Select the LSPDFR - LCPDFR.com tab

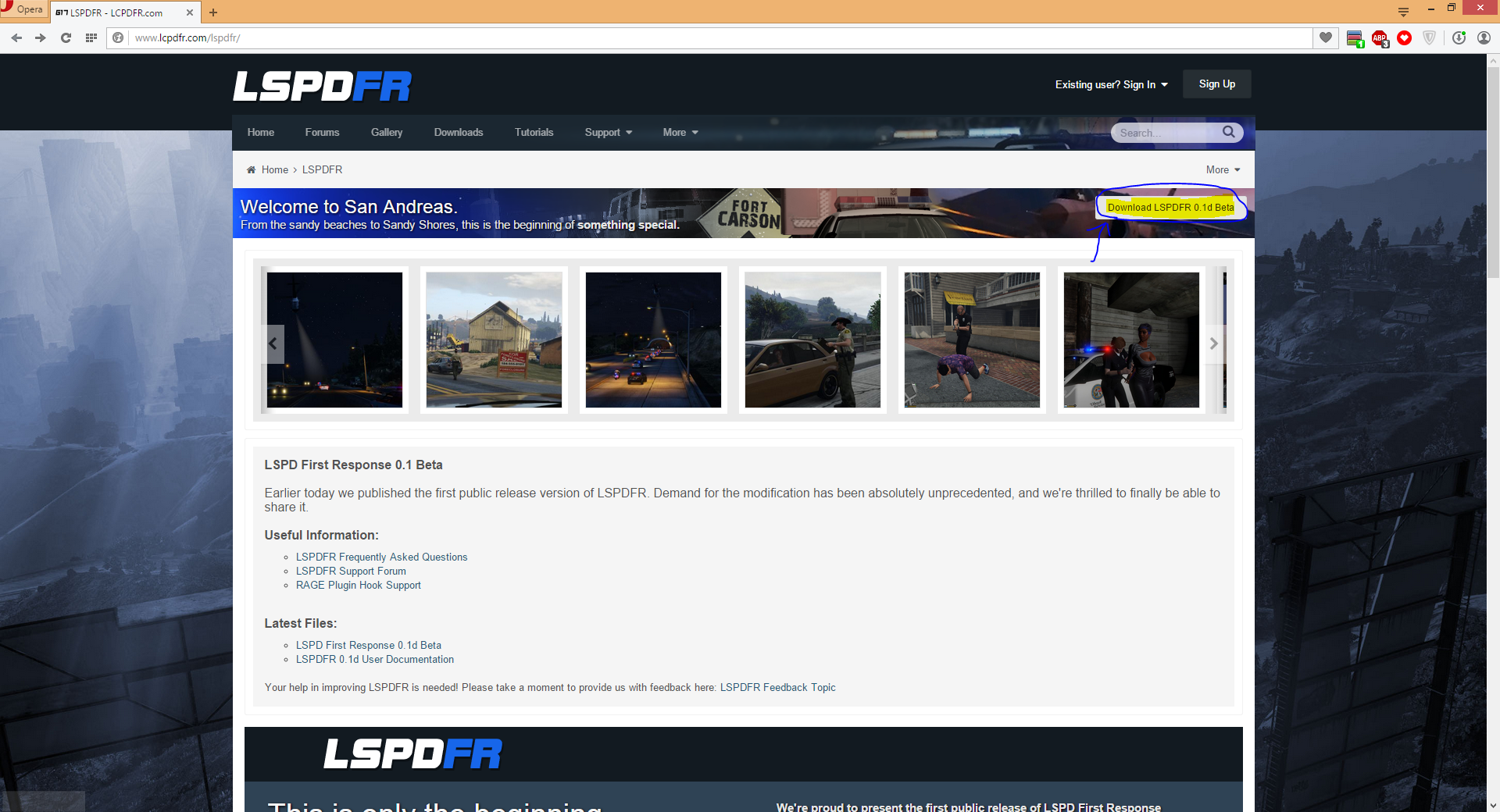pos(125,12)
